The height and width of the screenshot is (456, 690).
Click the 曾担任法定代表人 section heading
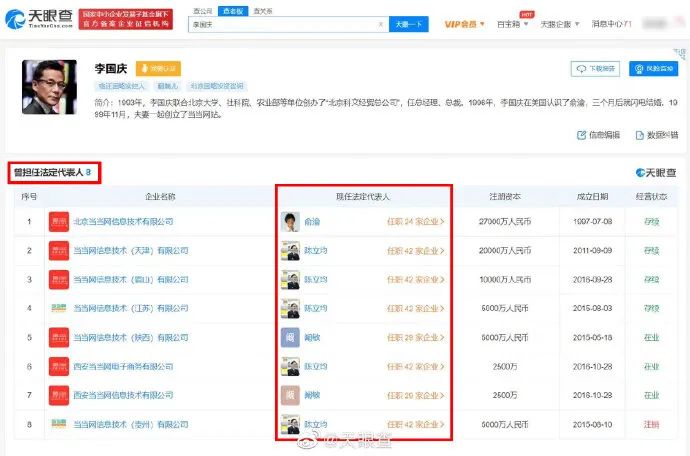click(x=52, y=173)
